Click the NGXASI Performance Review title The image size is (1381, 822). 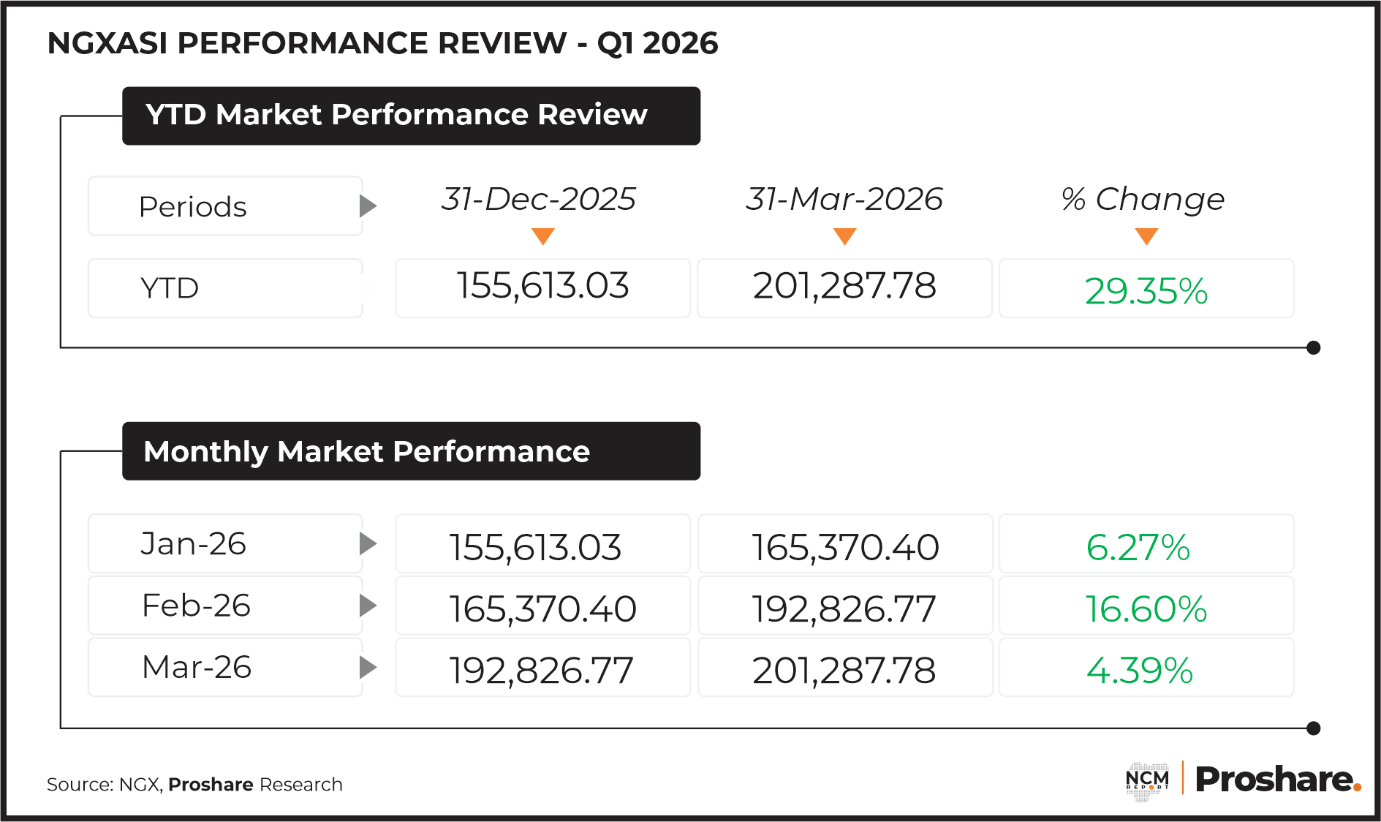click(383, 44)
